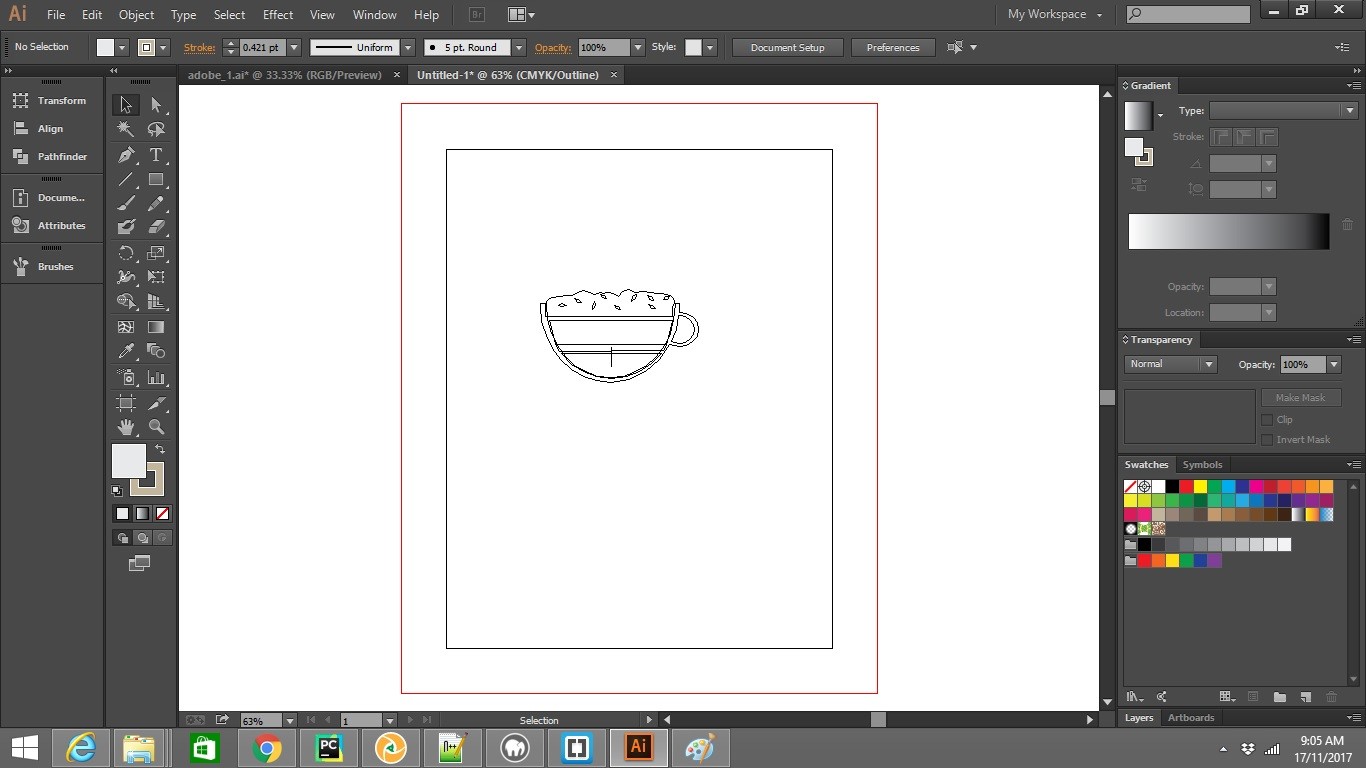The image size is (1366, 768).
Task: Open the fill color dropdown in control bar
Action: (123, 47)
